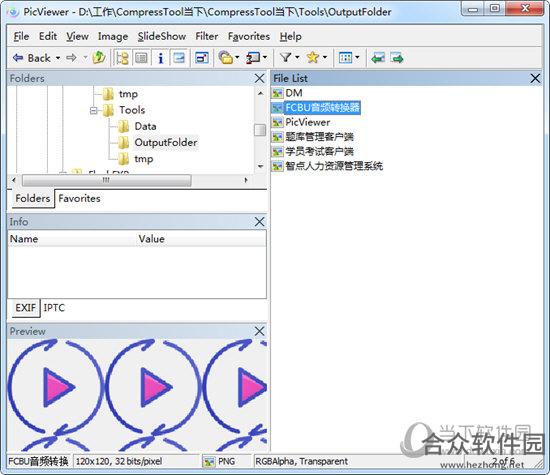Click the favorites star icon
This screenshot has height=475, width=550.
[312, 58]
